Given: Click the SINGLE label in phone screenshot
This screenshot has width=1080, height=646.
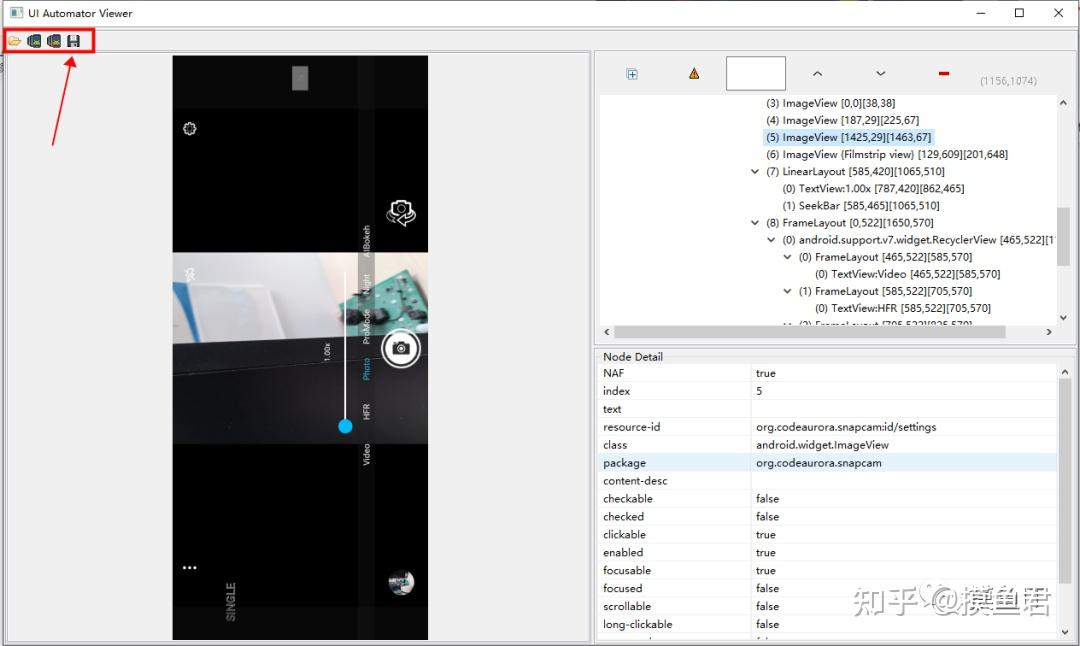Looking at the screenshot, I should point(231,601).
